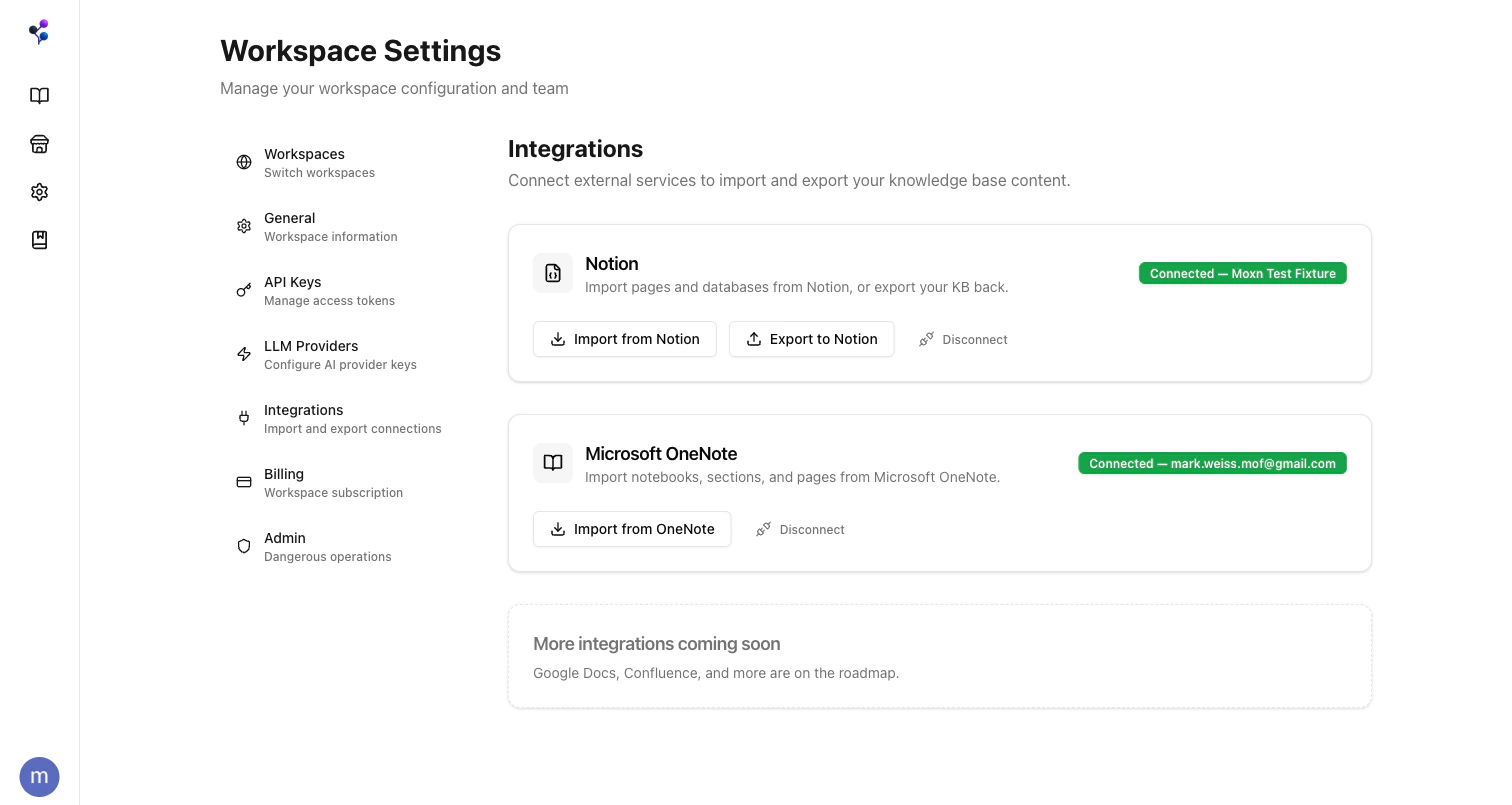The height and width of the screenshot is (805, 1512).
Task: Click "Configure AI provider keys" subtitle text
Action: [x=340, y=365]
